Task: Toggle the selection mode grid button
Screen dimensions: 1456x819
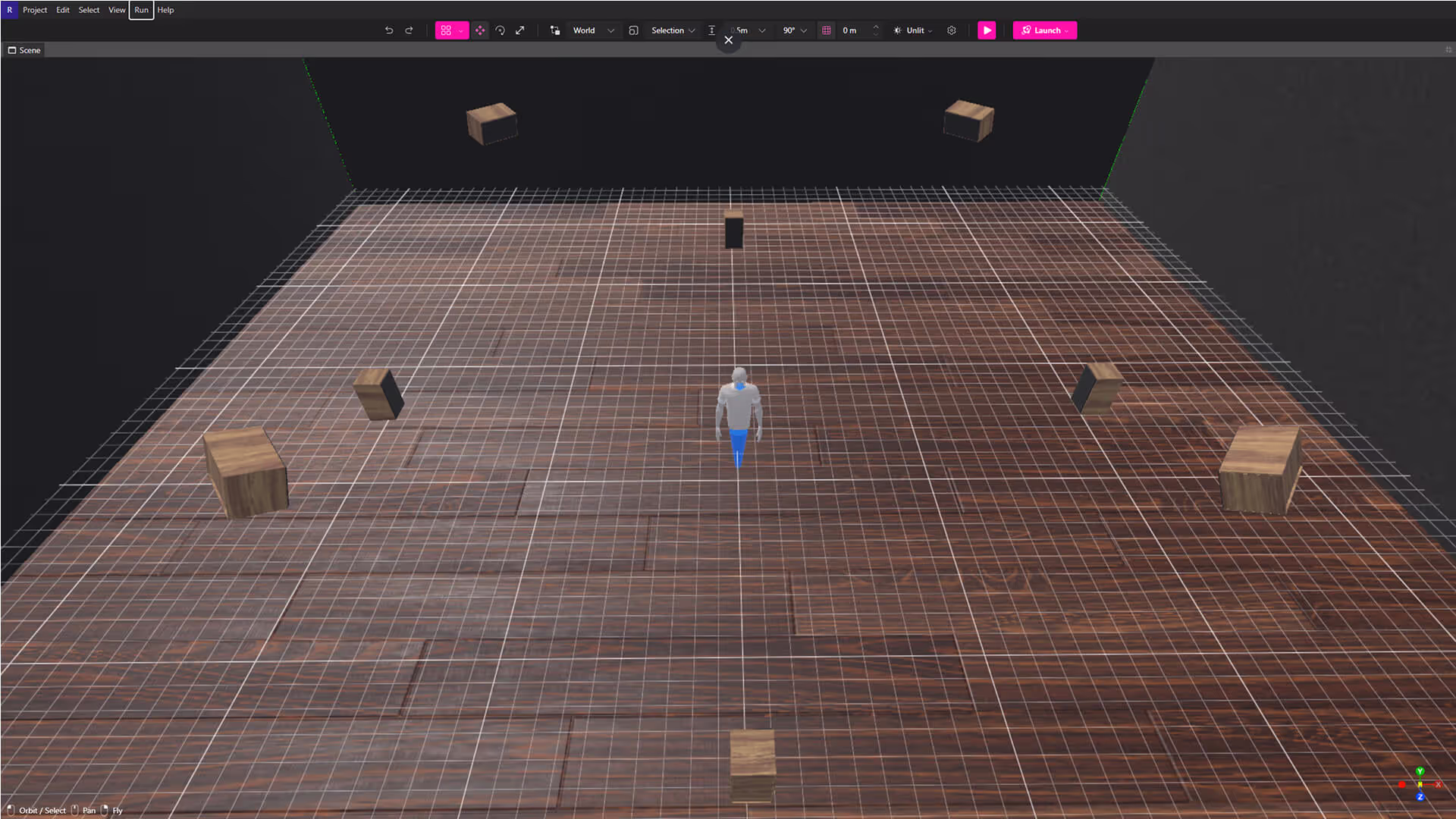Action: (447, 30)
